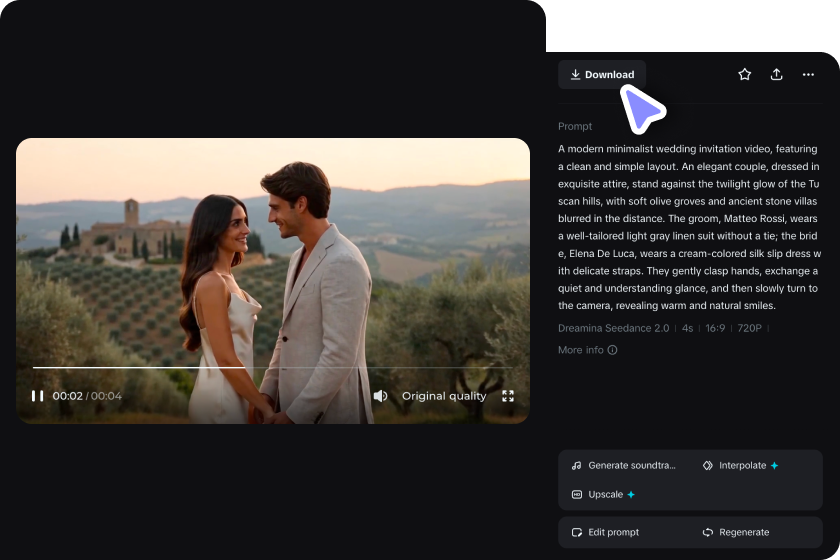This screenshot has width=840, height=560.
Task: Open the Original quality selector
Action: pos(444,396)
